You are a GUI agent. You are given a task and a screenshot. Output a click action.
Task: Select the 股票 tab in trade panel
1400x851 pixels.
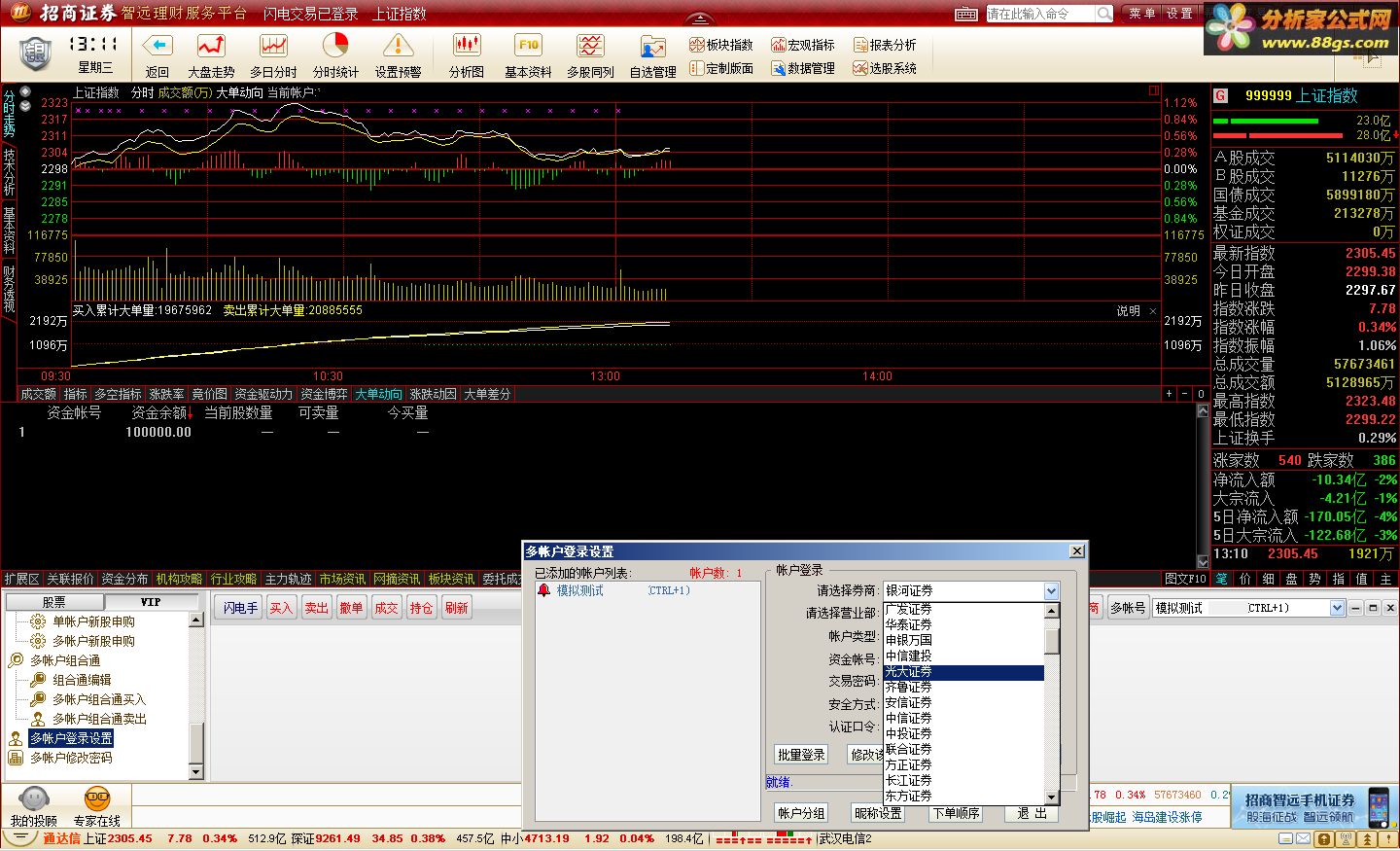click(x=53, y=602)
